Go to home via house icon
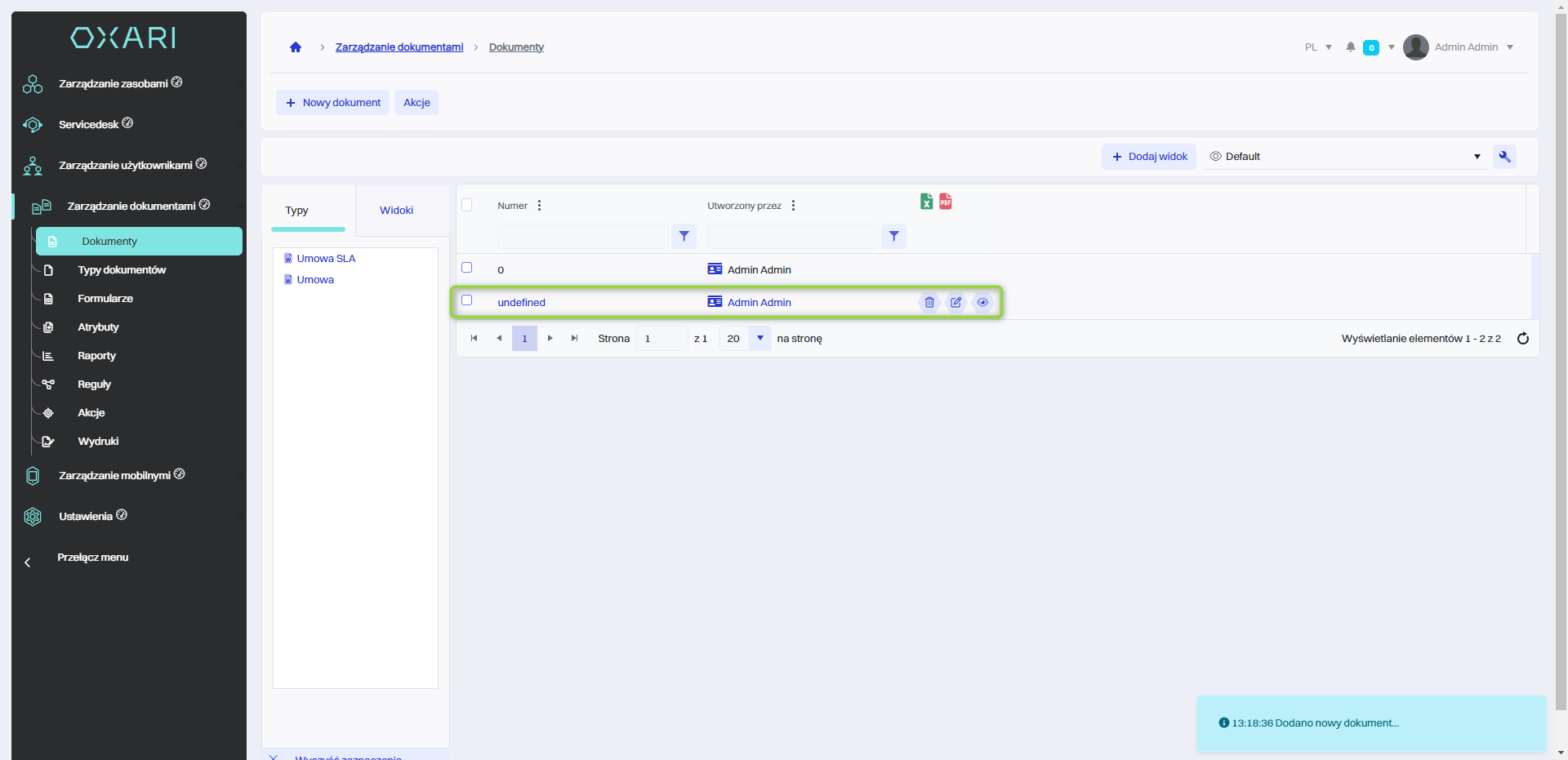This screenshot has width=1568, height=760. (296, 47)
